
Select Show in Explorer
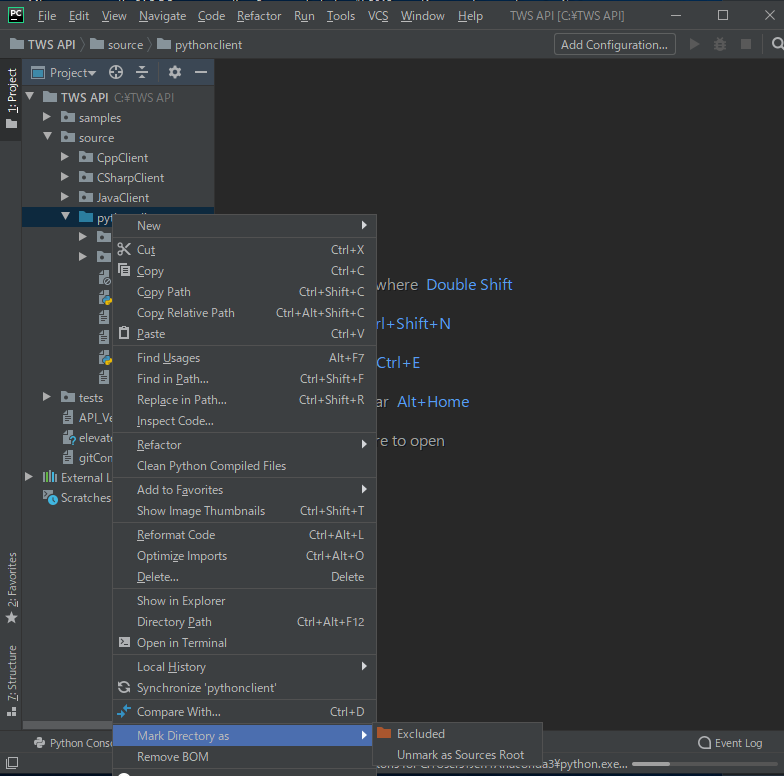[244, 600]
